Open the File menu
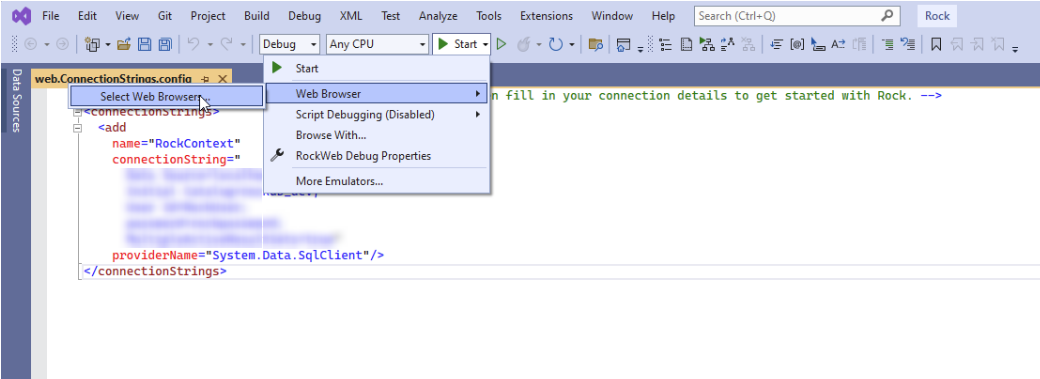 click(x=50, y=15)
